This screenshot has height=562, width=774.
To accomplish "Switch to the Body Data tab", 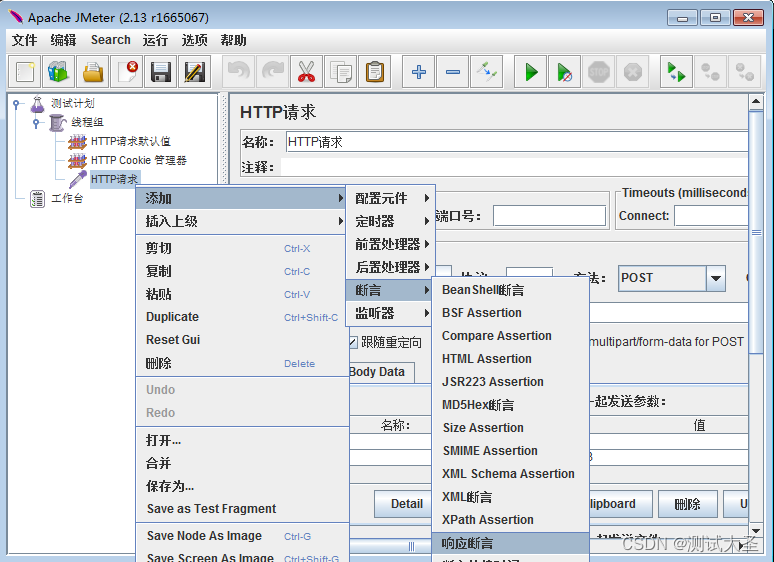I will click(381, 372).
